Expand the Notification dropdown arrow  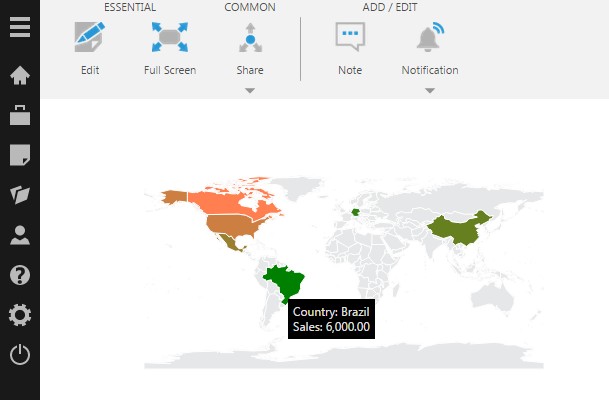[x=430, y=90]
